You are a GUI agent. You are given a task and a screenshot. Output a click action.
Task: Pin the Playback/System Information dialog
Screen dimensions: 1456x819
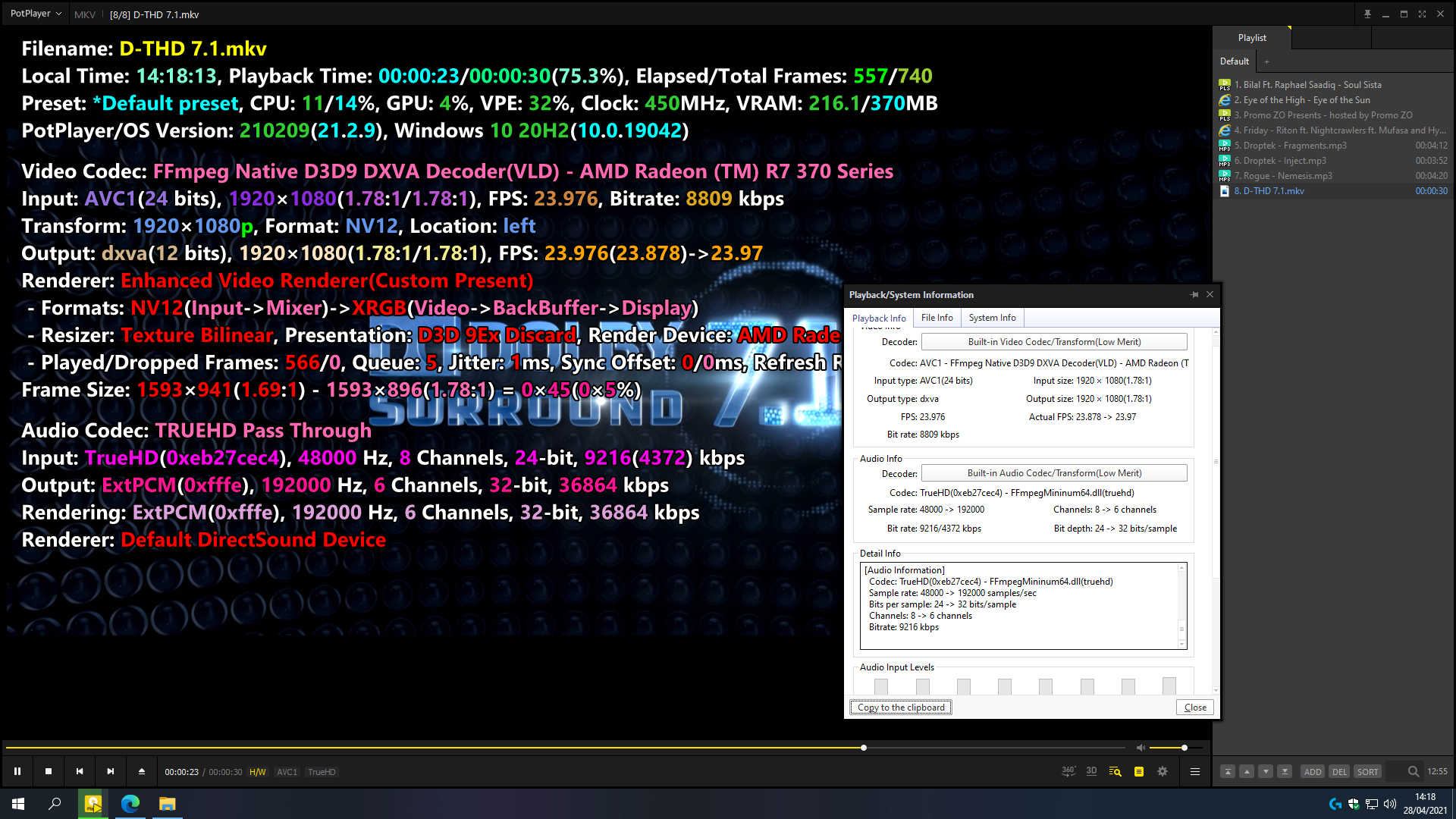(1194, 295)
